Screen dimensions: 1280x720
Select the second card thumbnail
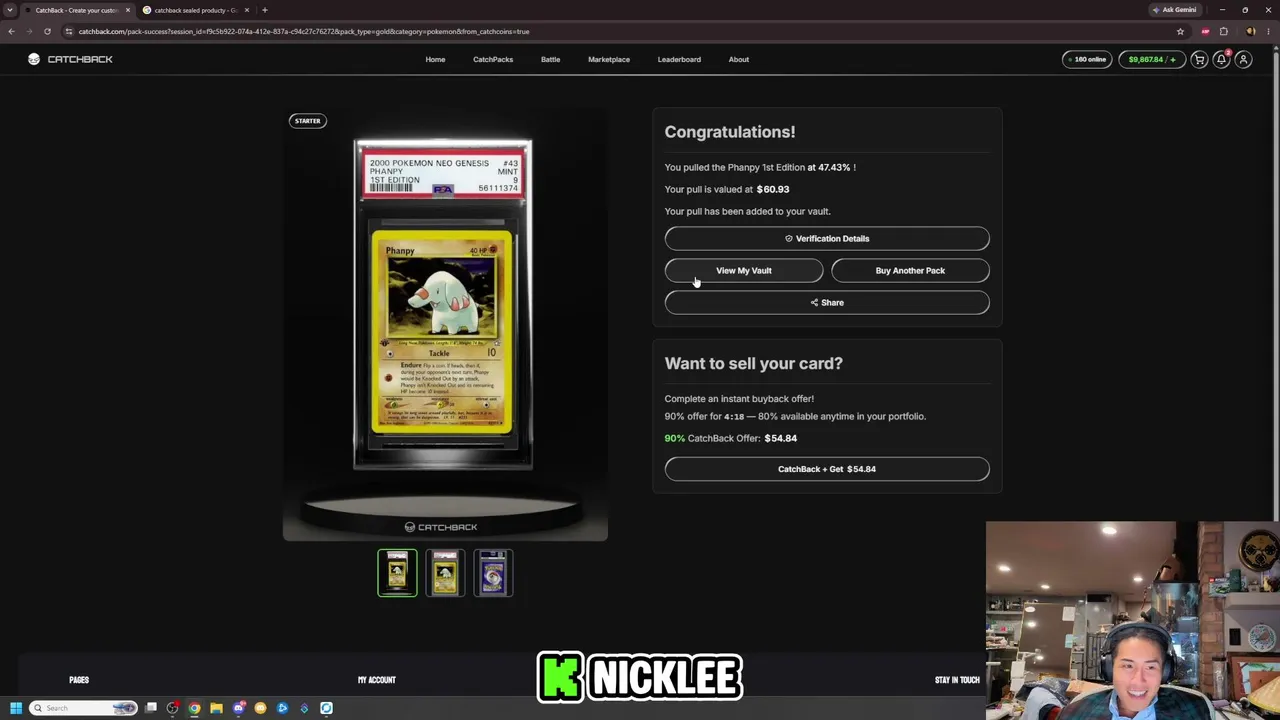pos(445,573)
